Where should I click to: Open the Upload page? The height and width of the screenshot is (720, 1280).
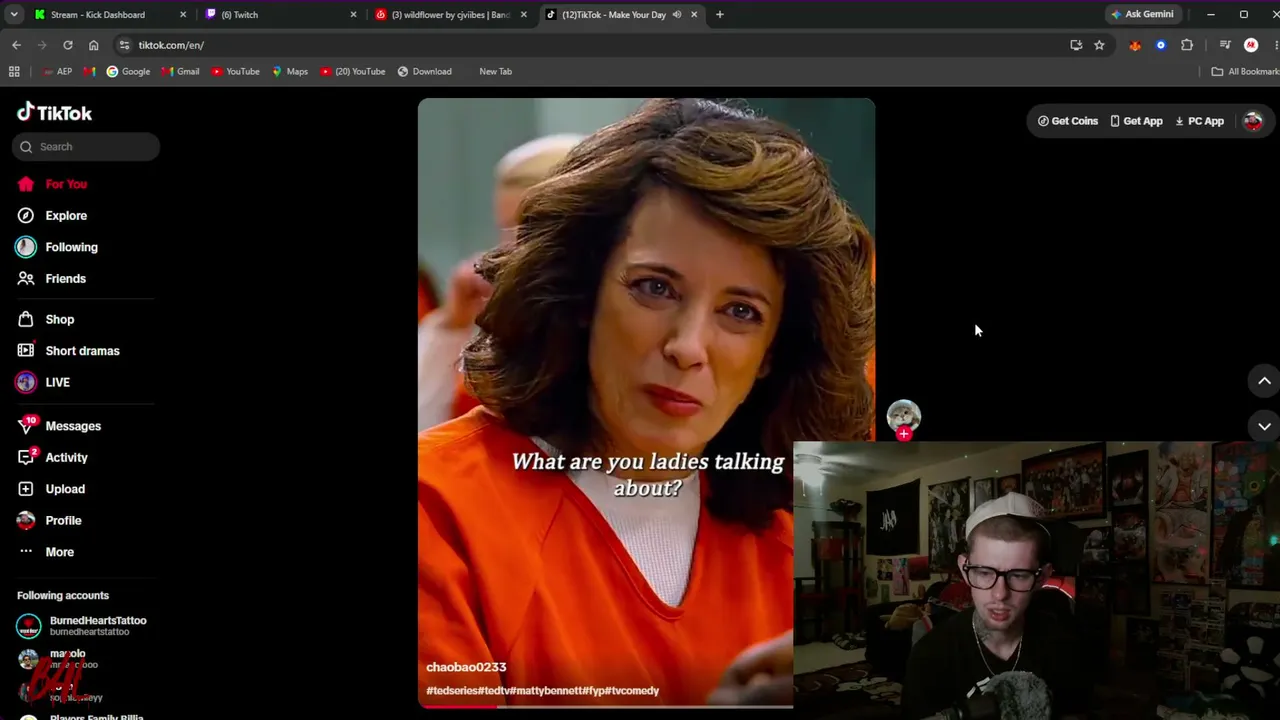(x=65, y=489)
